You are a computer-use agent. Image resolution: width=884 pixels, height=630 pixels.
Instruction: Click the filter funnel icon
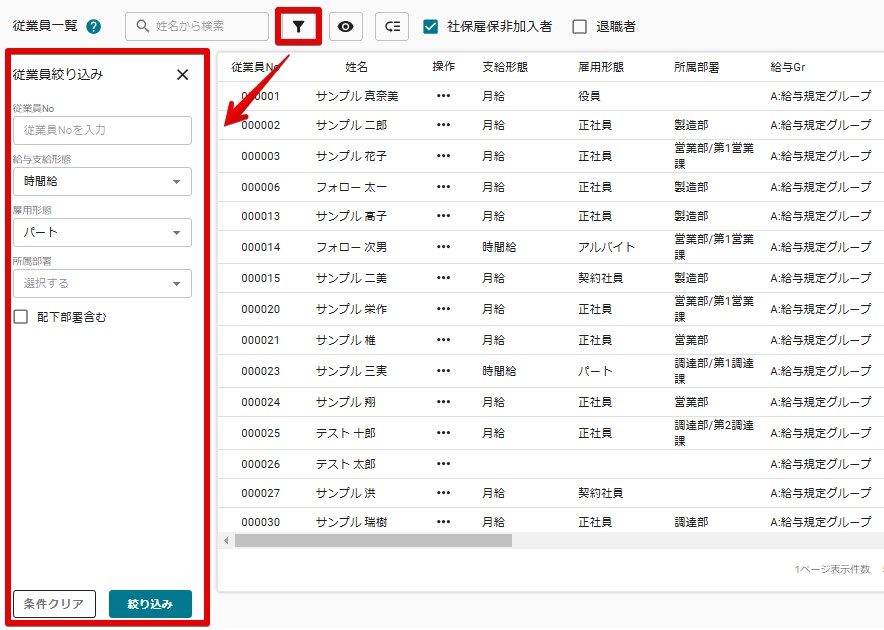[x=298, y=27]
